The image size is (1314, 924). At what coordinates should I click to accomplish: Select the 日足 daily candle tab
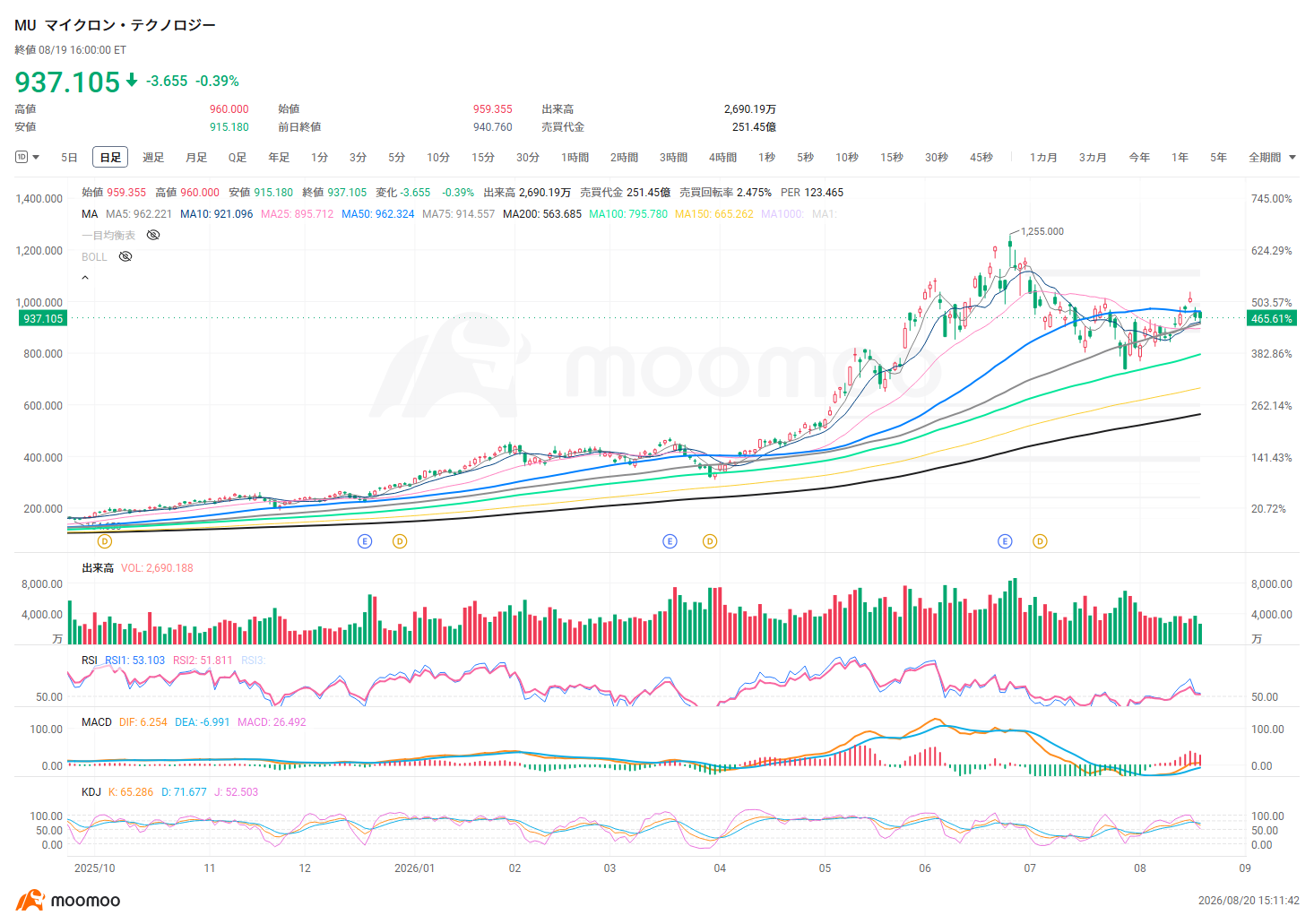coord(110,158)
